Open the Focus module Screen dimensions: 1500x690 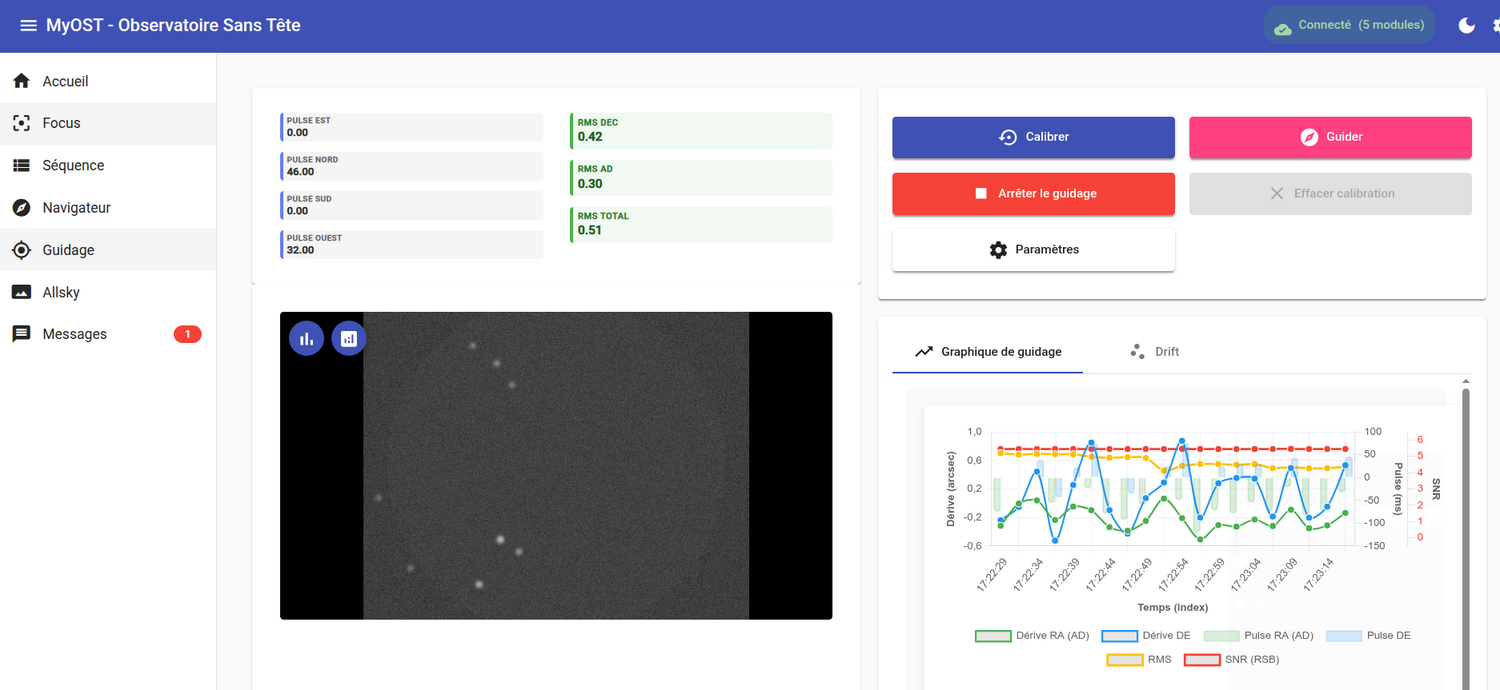(x=108, y=123)
